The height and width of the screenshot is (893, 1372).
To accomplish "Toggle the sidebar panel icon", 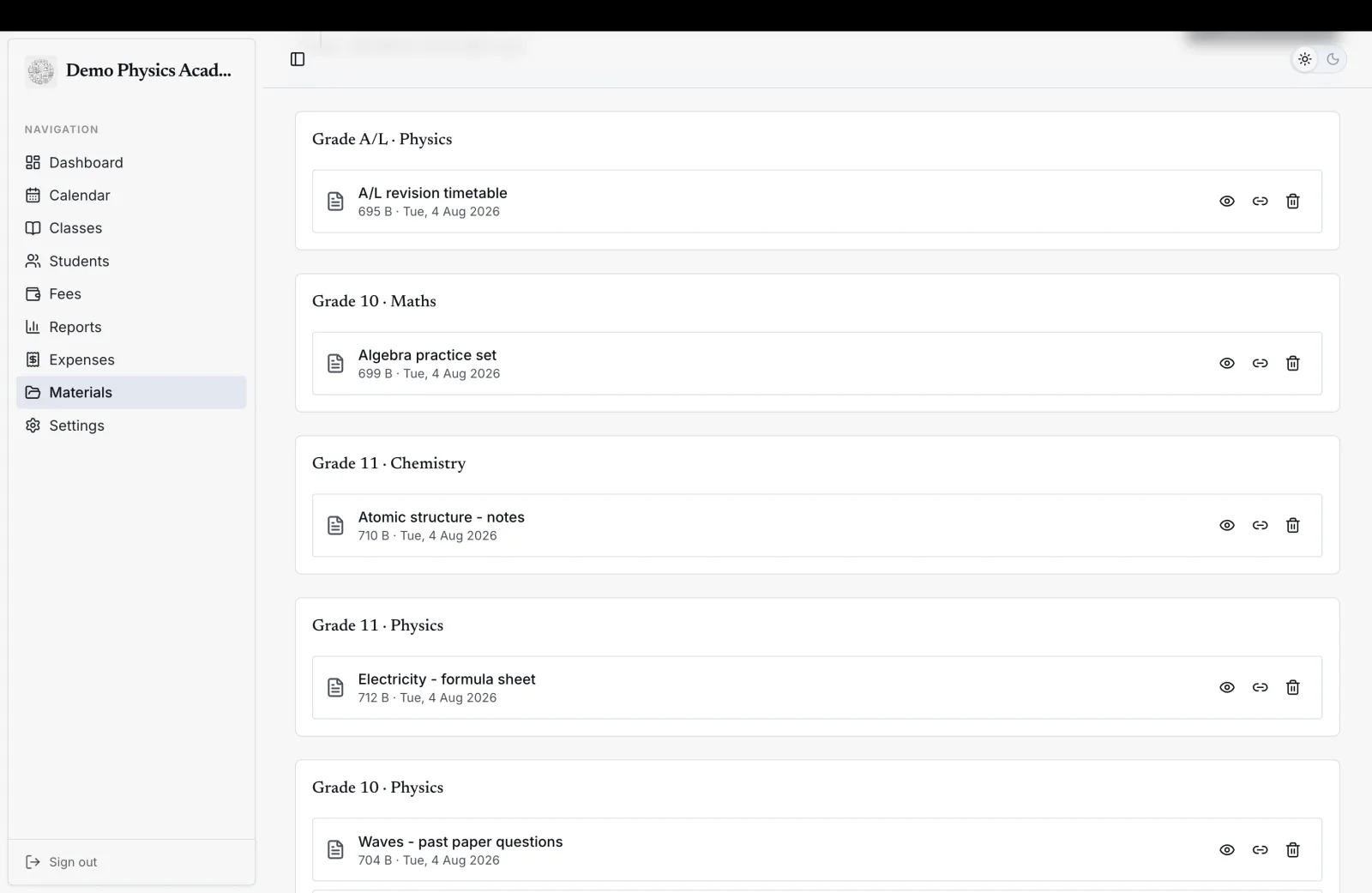I will pos(298,59).
